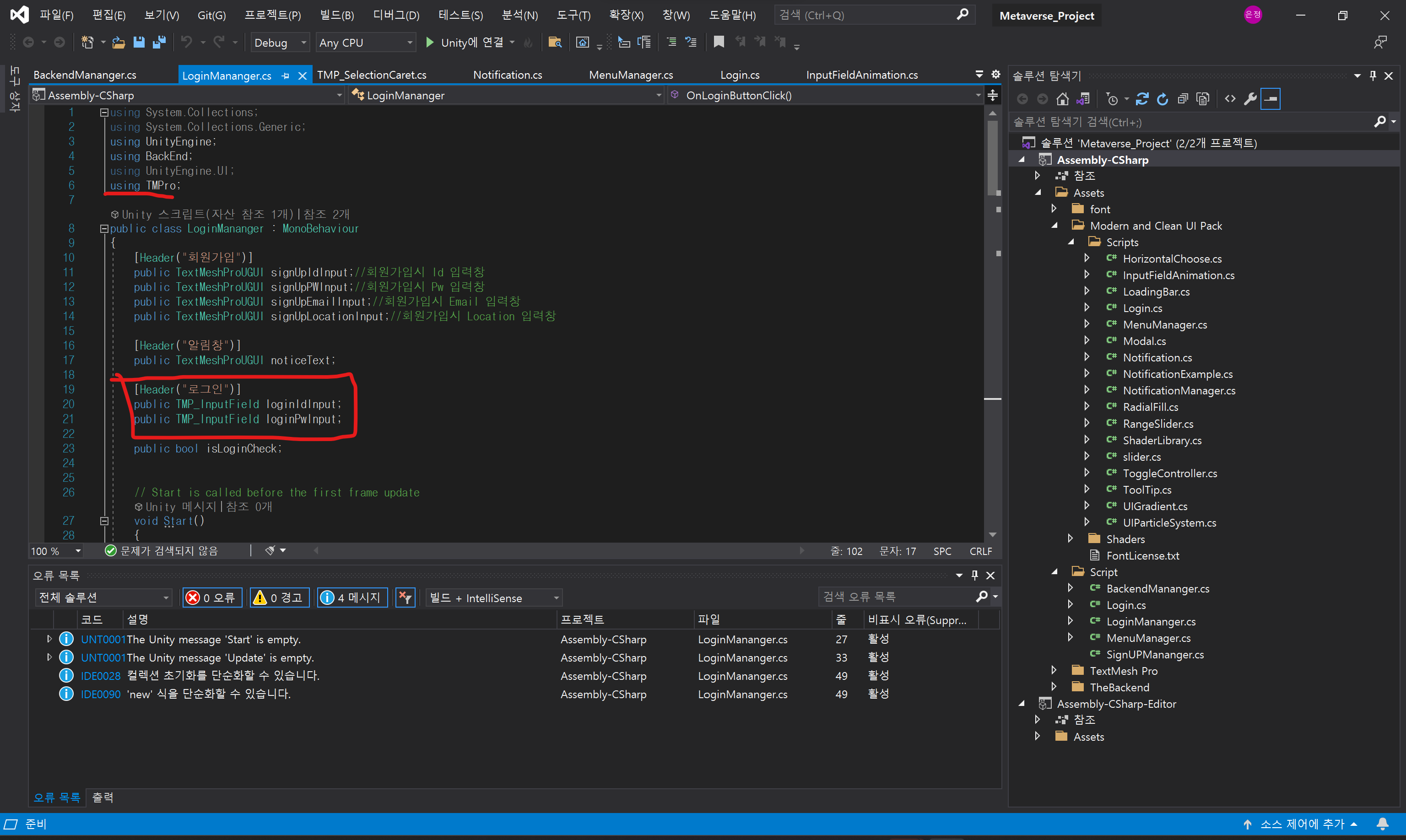
Task: Open the Debug configuration dropdown
Action: coord(280,43)
